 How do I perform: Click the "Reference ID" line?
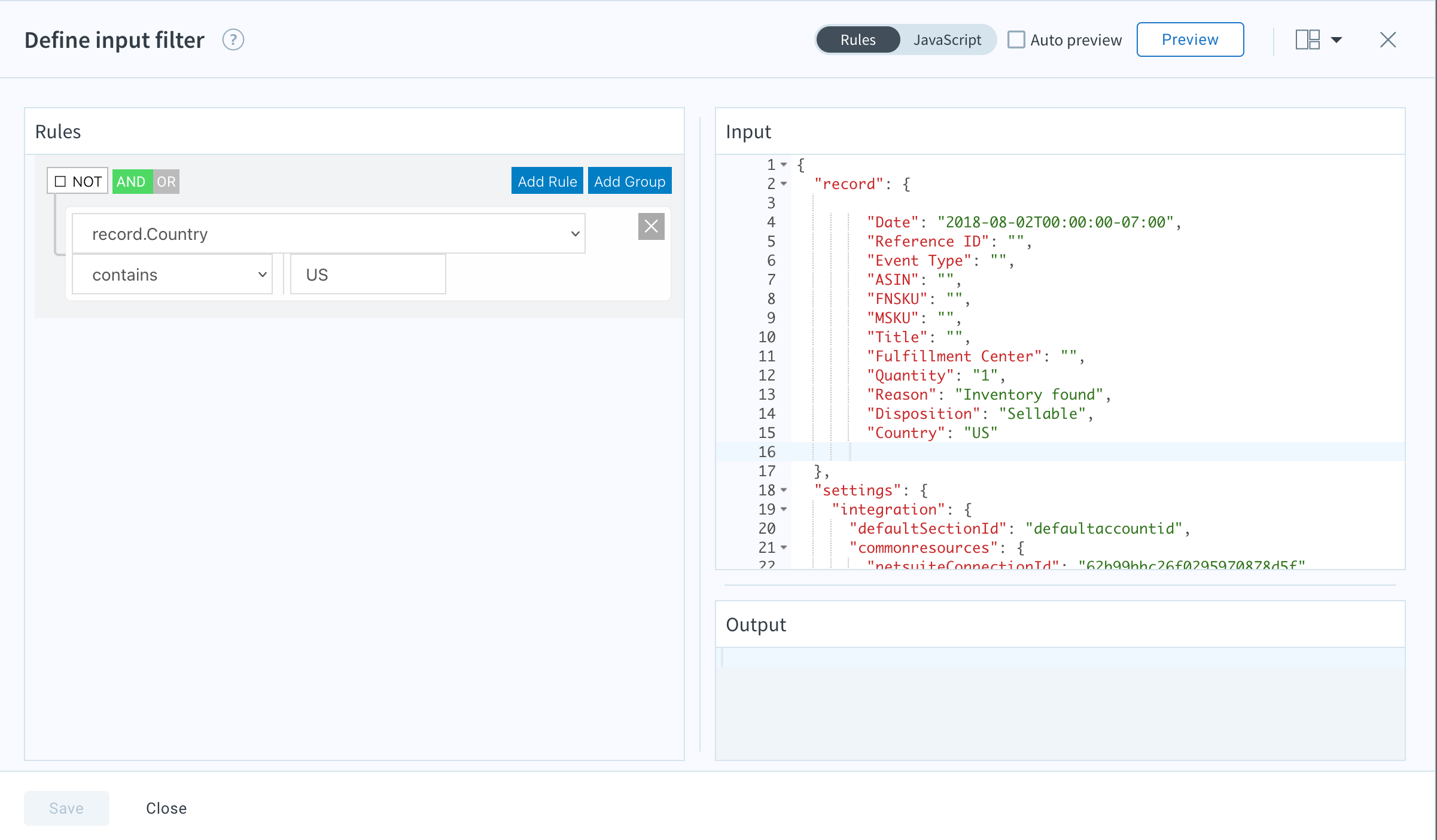pos(949,241)
